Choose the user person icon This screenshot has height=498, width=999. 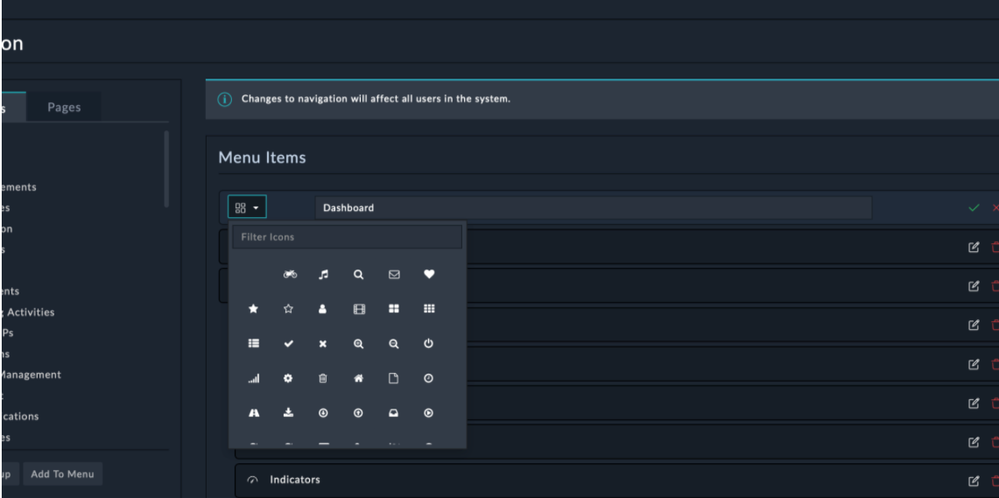tap(323, 309)
